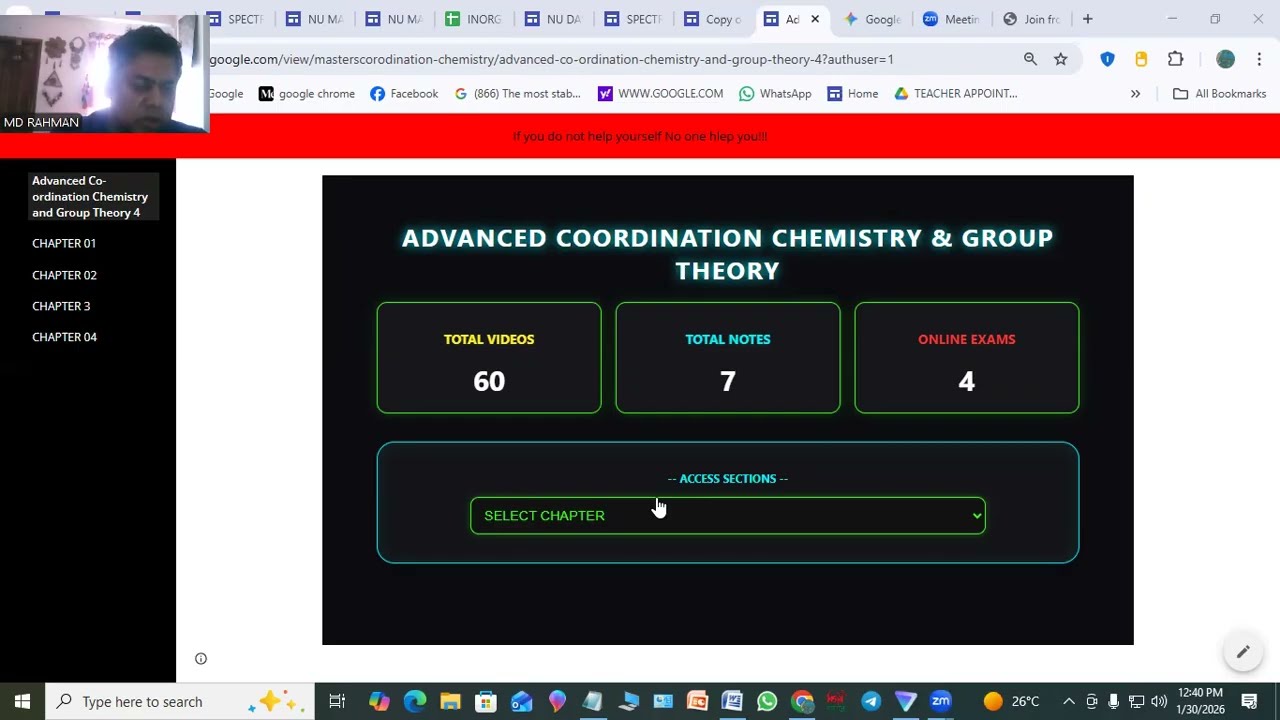Show hidden system tray icons
The image size is (1280, 720).
click(1068, 701)
